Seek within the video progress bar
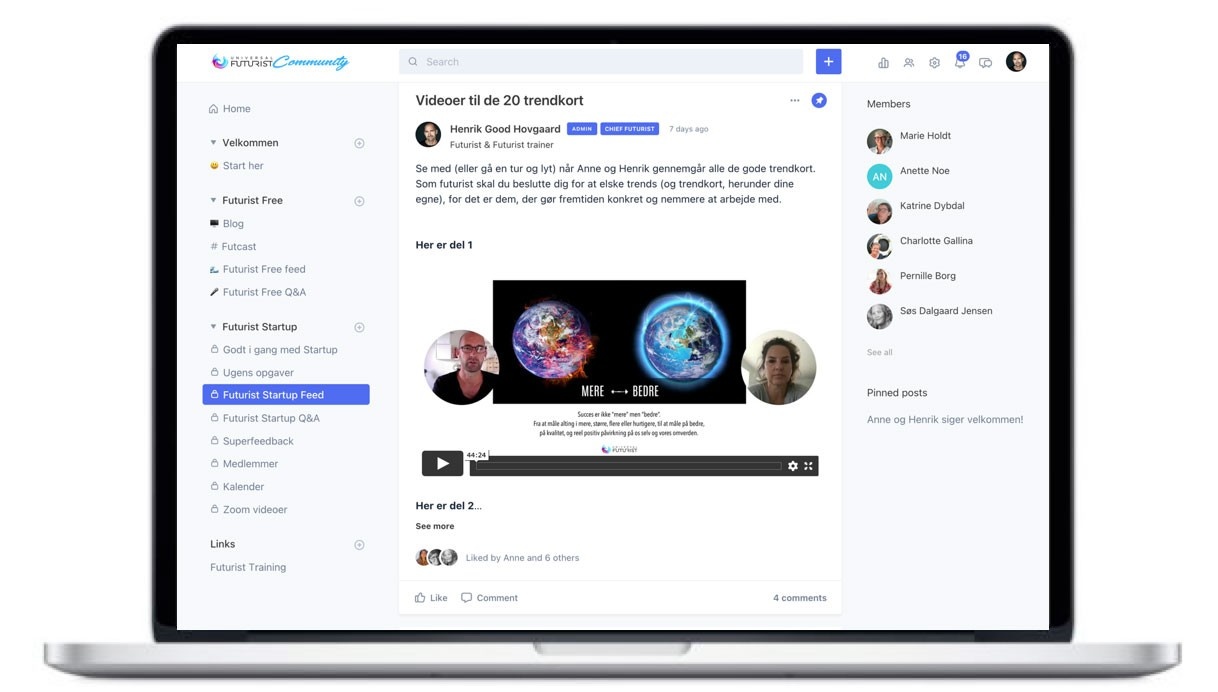This screenshot has height=692, width=1218. coord(628,466)
